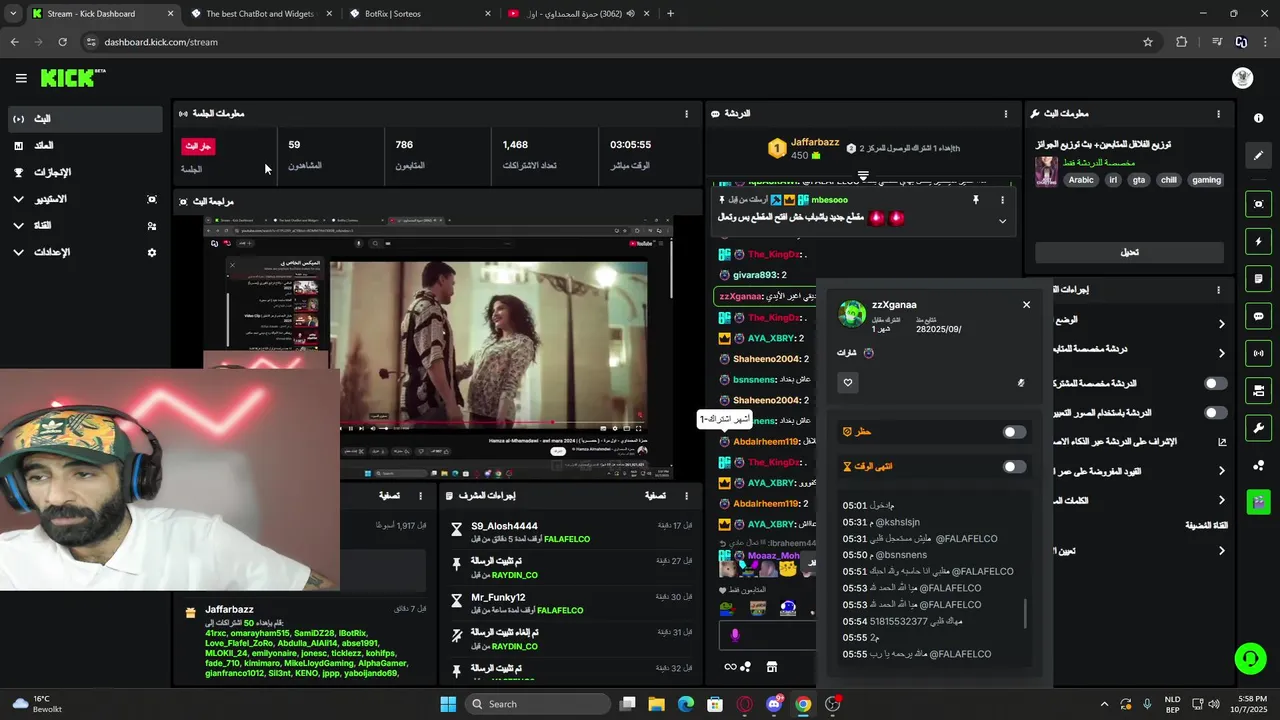The width and height of the screenshot is (1280, 720).
Task: Open account age restrictions row arrow
Action: [x=1221, y=471]
